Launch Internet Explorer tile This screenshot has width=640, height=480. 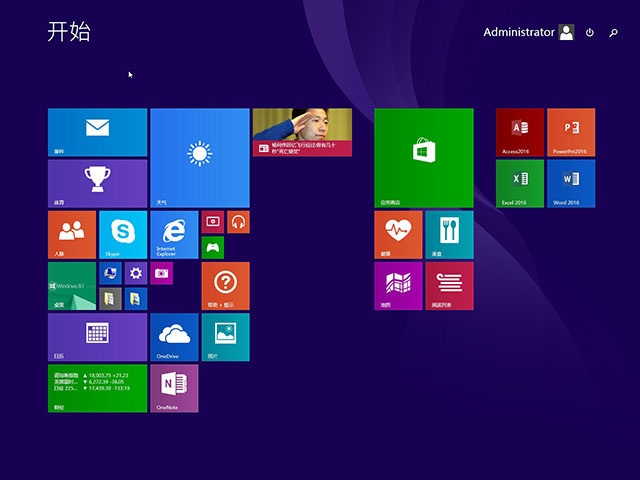[174, 235]
